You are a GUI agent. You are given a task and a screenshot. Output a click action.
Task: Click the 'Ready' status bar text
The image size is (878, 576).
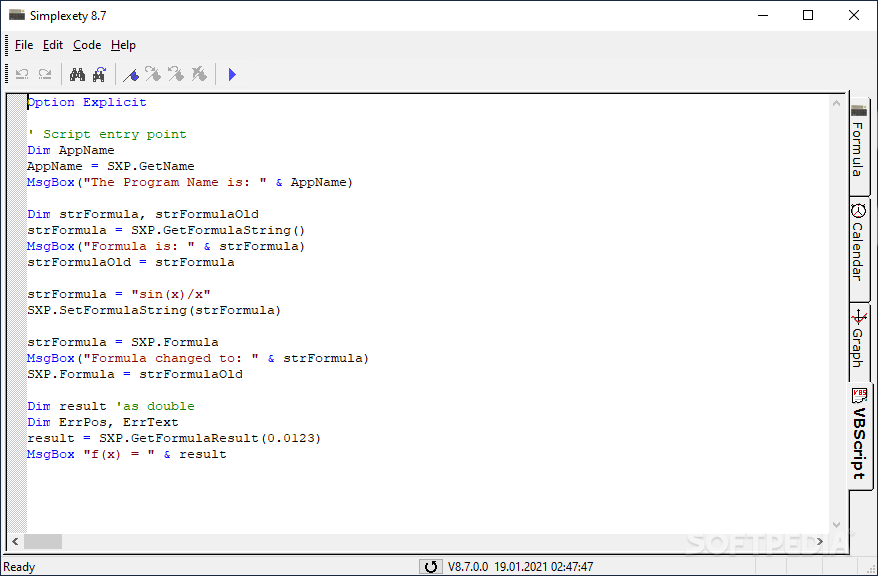pyautogui.click(x=19, y=567)
